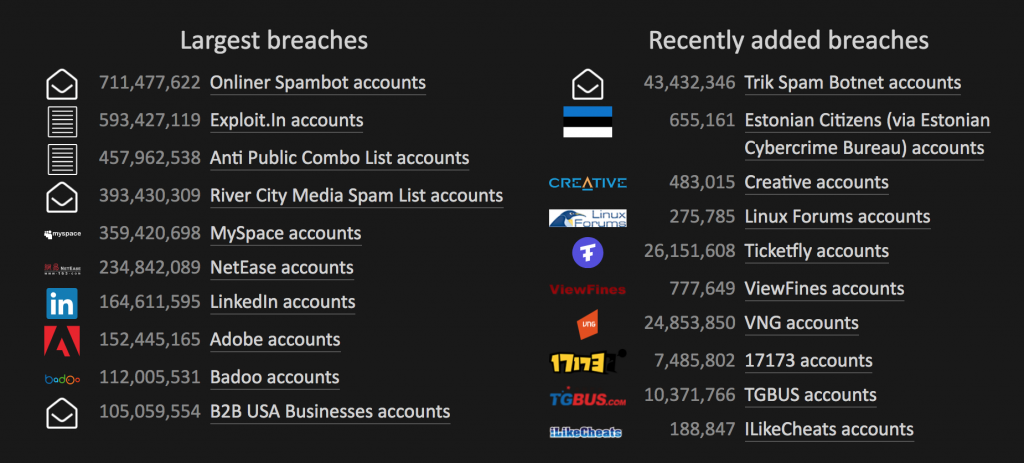Open the Onliner Spambot accounts link
Image resolution: width=1024 pixels, height=463 pixels.
click(x=318, y=83)
